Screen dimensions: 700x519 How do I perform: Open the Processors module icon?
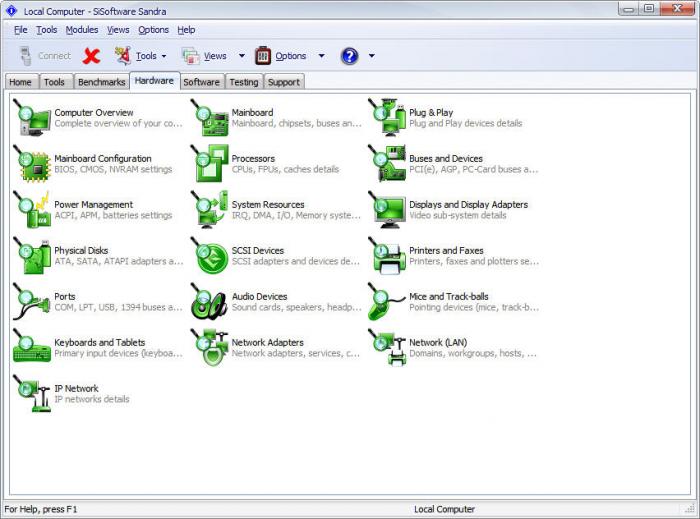pos(210,163)
